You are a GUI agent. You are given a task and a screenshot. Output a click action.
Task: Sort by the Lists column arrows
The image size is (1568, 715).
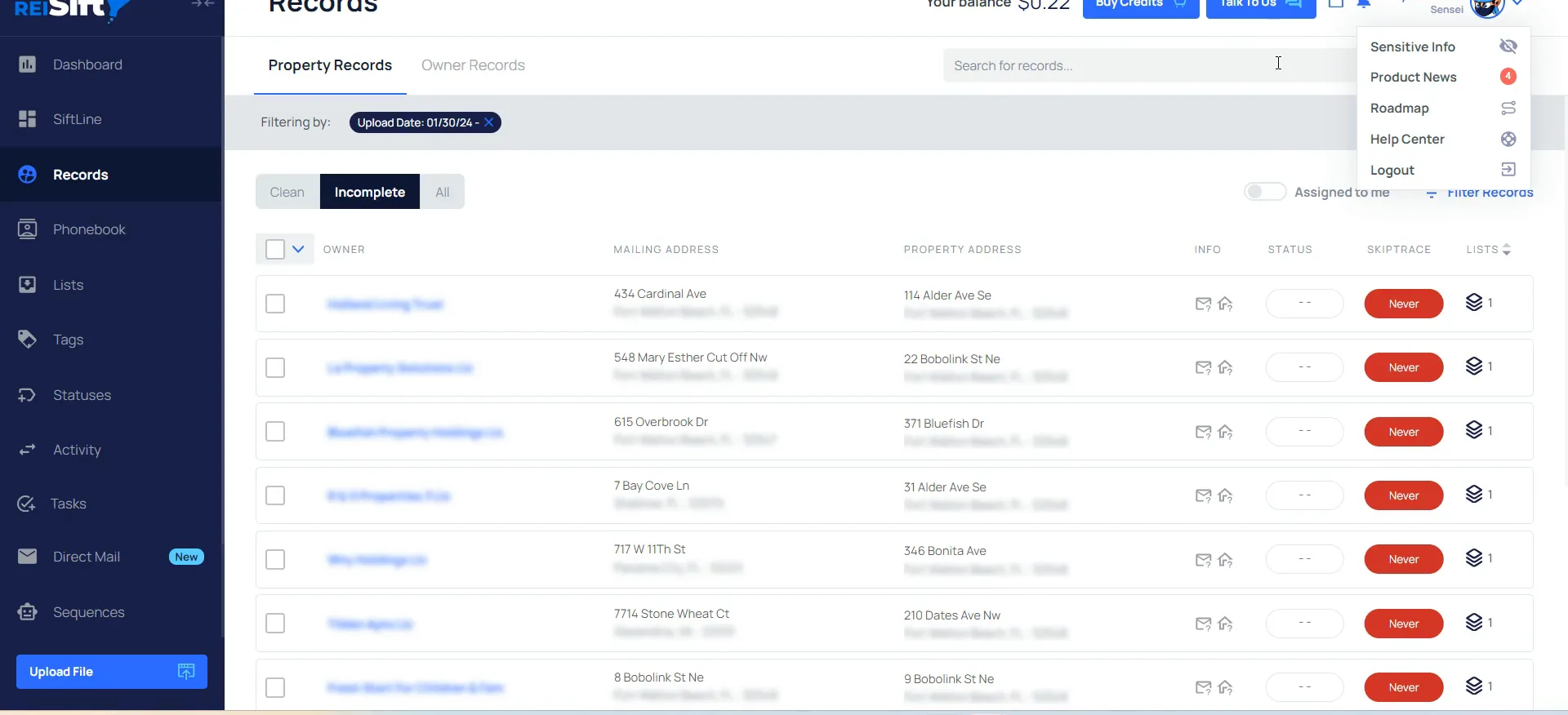[1507, 250]
